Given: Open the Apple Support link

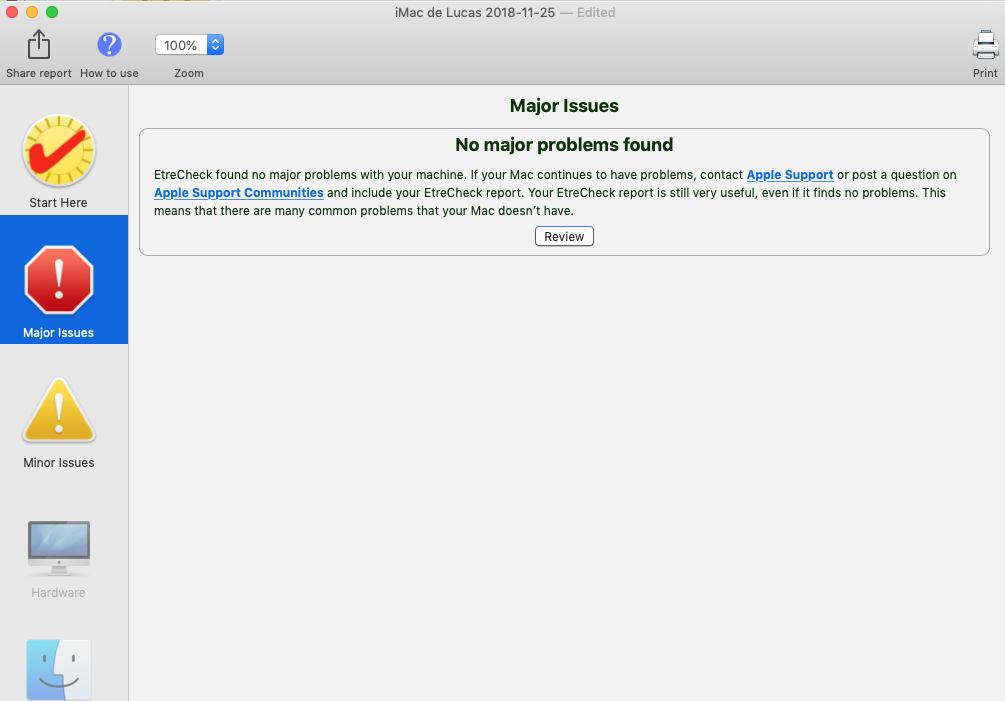Looking at the screenshot, I should tap(790, 175).
